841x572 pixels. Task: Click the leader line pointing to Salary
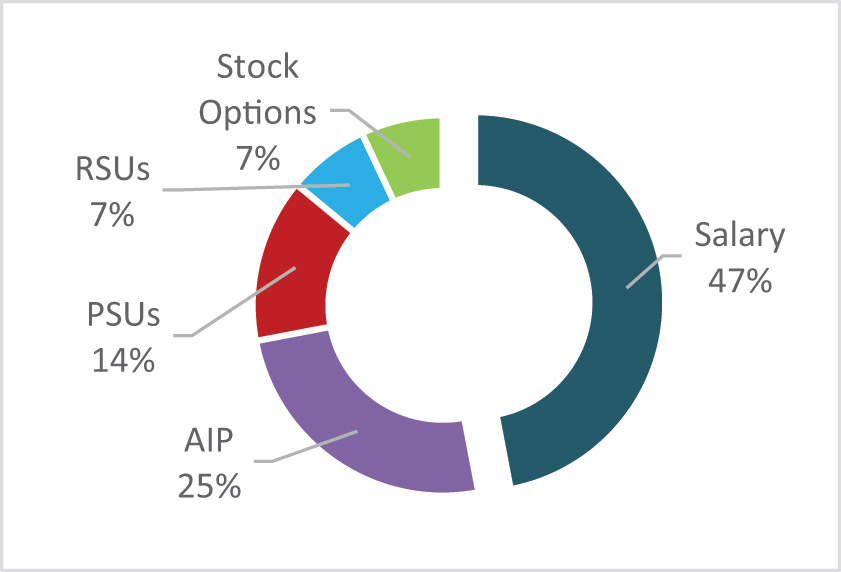(x=654, y=272)
